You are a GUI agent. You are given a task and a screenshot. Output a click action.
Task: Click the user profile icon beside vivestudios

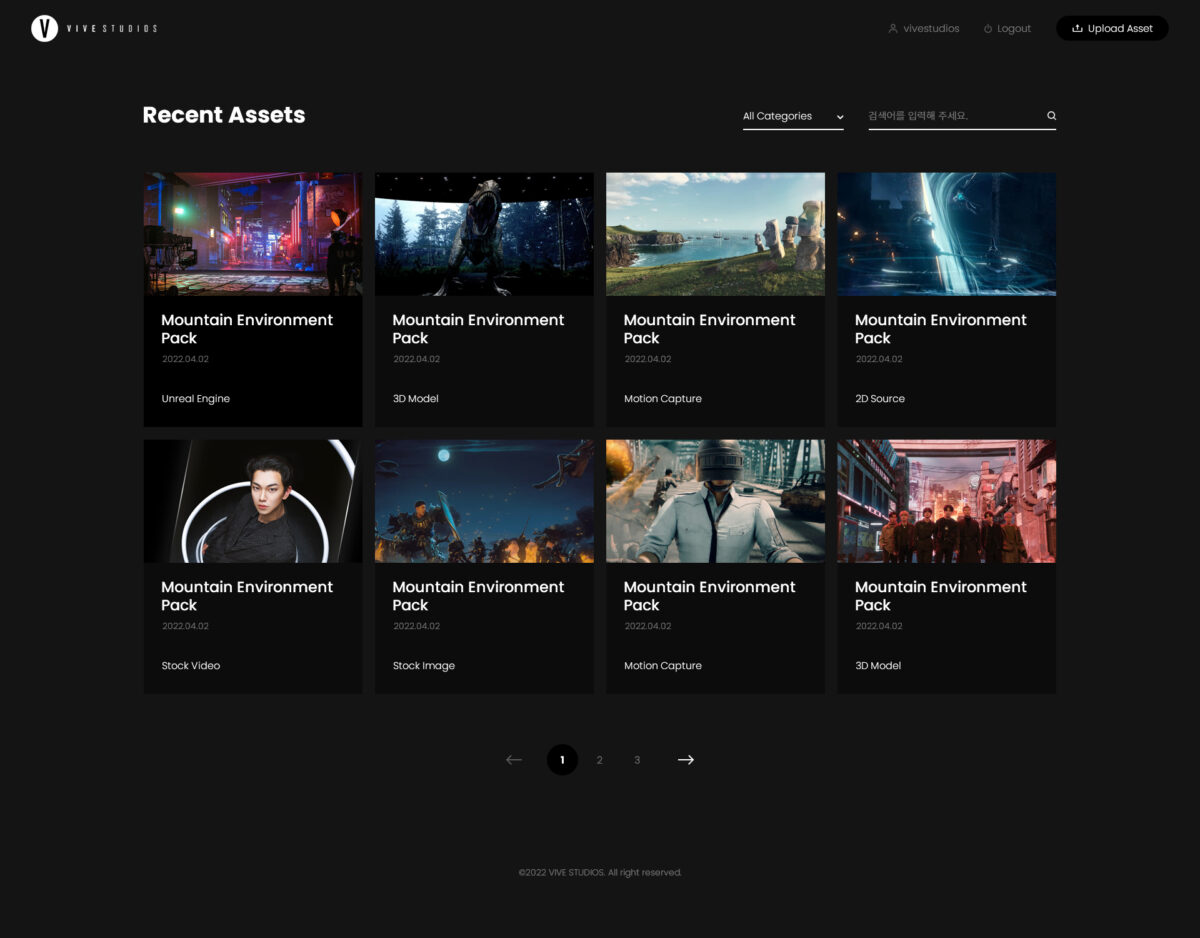point(893,29)
